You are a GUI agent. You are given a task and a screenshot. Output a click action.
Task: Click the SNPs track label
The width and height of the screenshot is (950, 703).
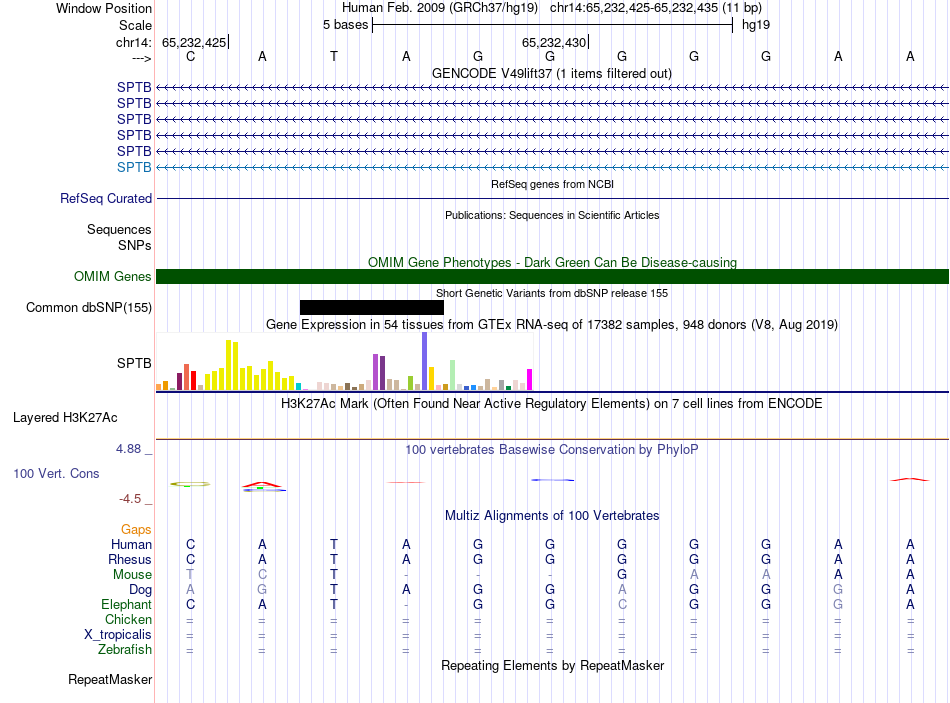click(135, 245)
